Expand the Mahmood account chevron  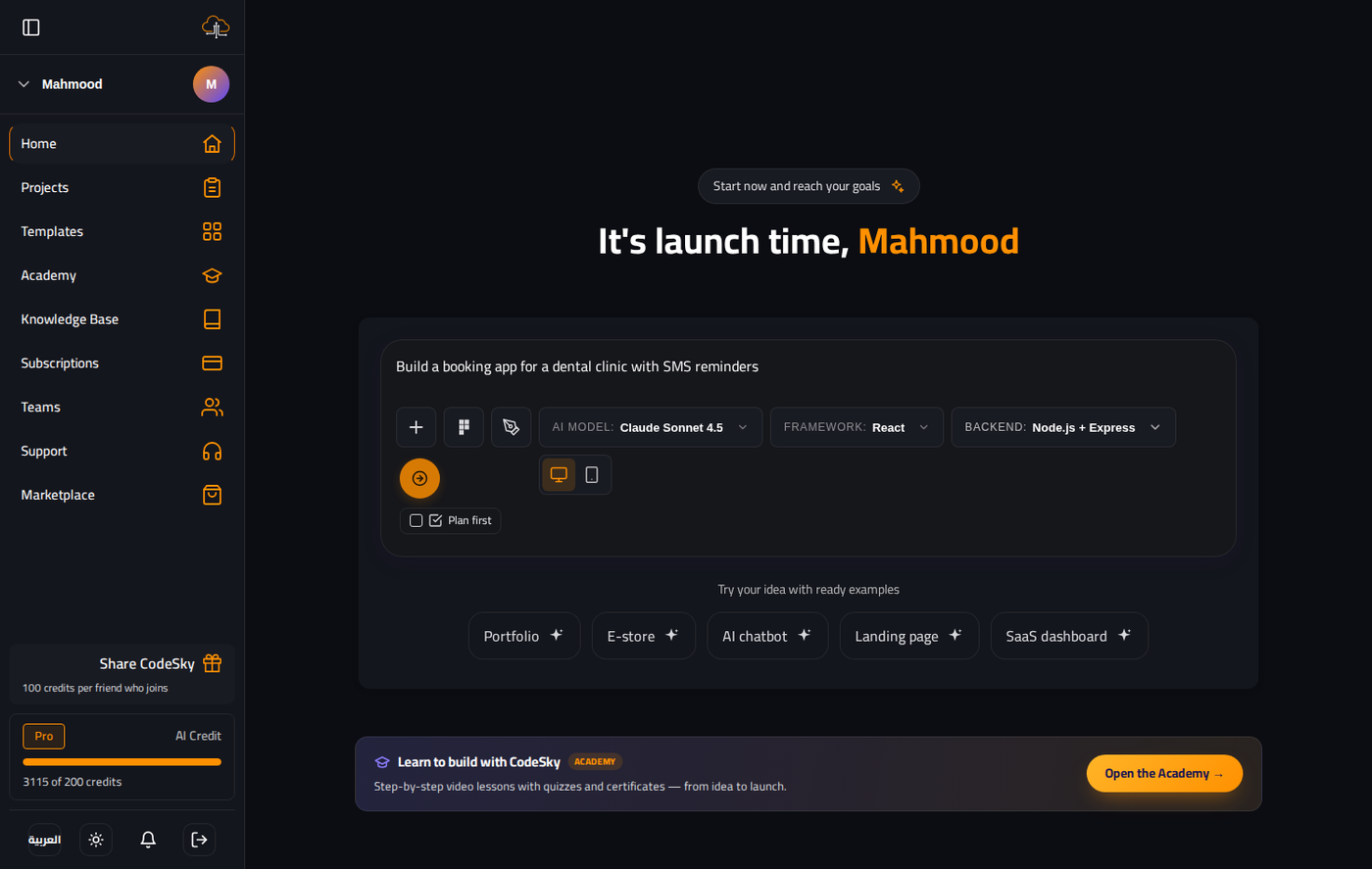click(24, 84)
